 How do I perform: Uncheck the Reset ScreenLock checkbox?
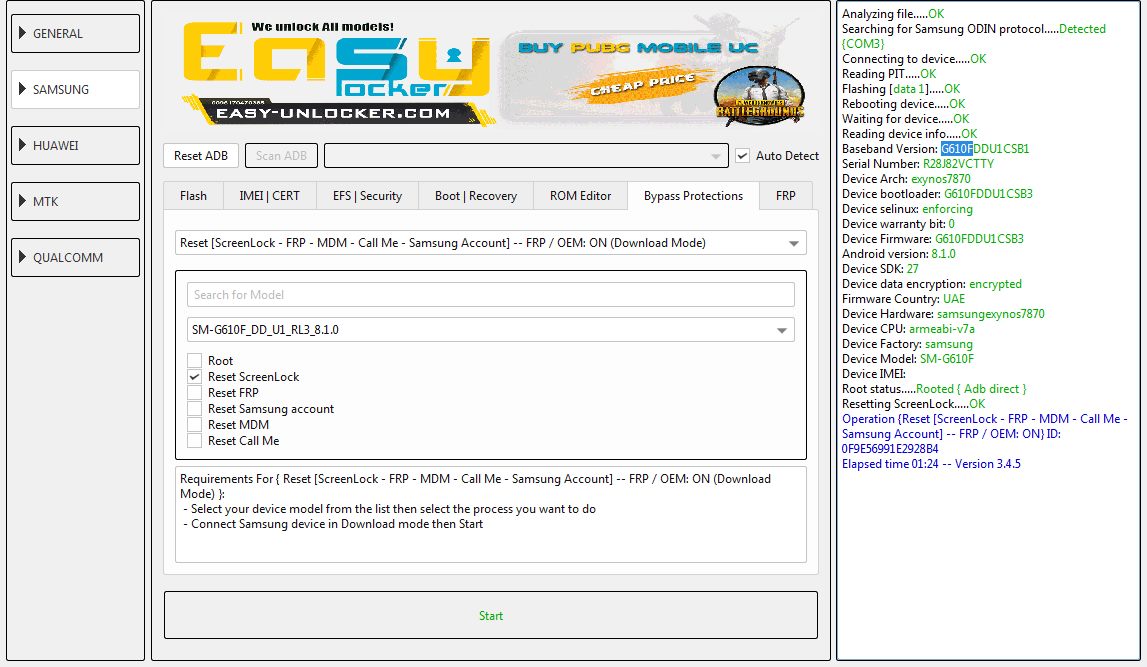tap(195, 377)
